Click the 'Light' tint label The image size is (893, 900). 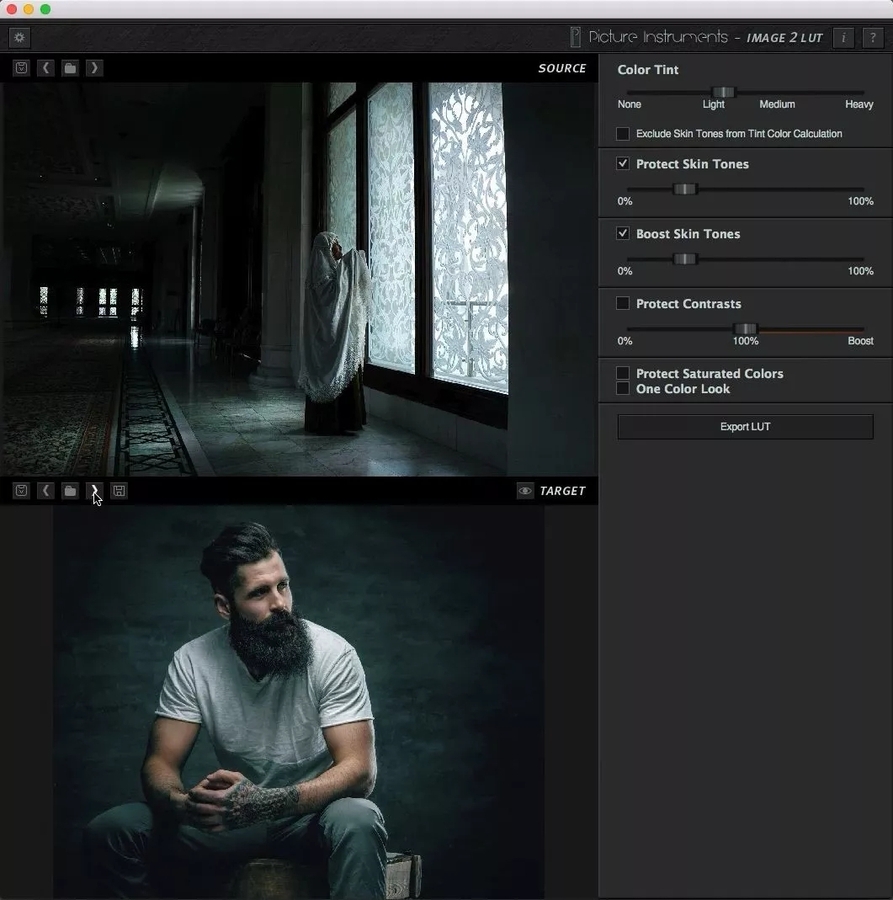[x=713, y=104]
